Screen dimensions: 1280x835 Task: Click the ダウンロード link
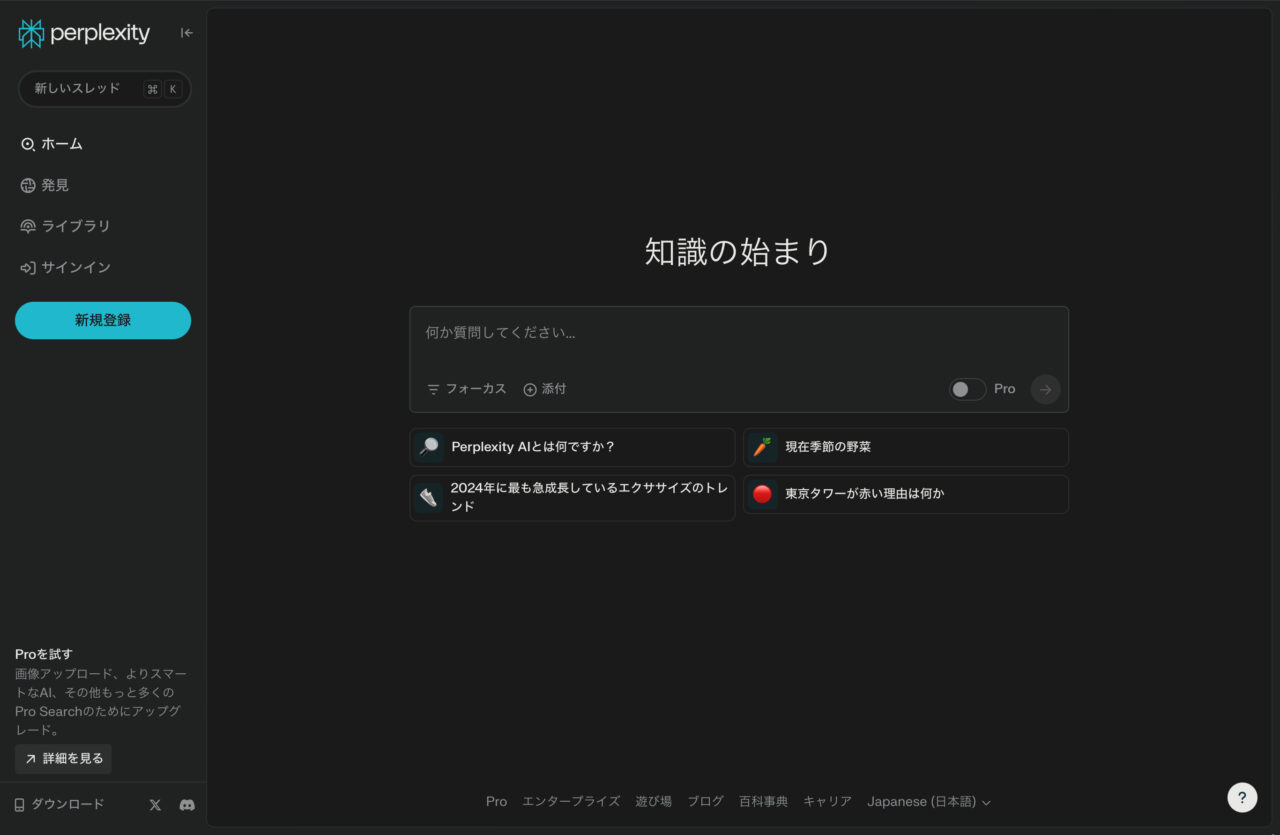coord(59,804)
